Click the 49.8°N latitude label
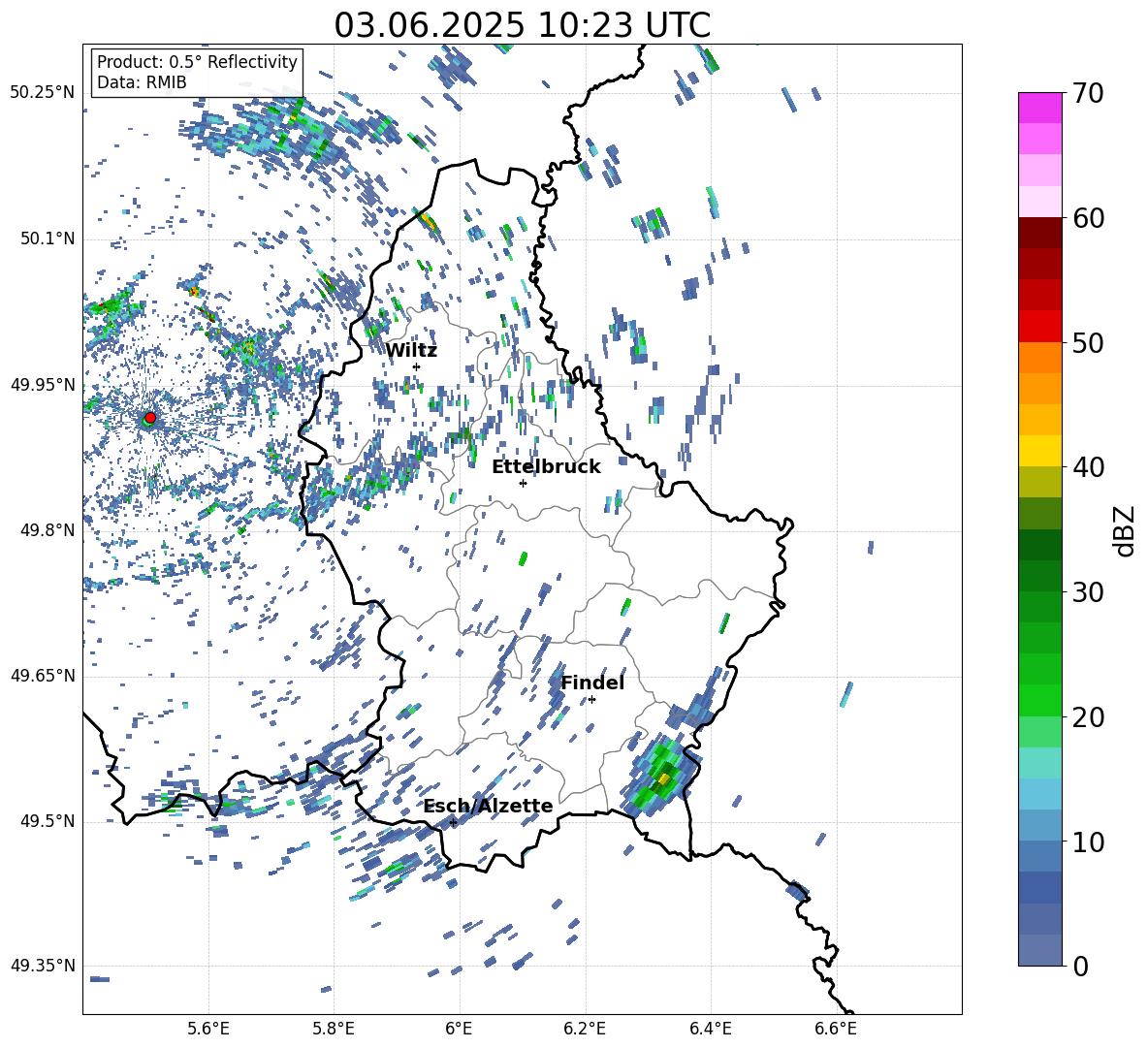This screenshot has height=1048, width=1148. (x=48, y=530)
